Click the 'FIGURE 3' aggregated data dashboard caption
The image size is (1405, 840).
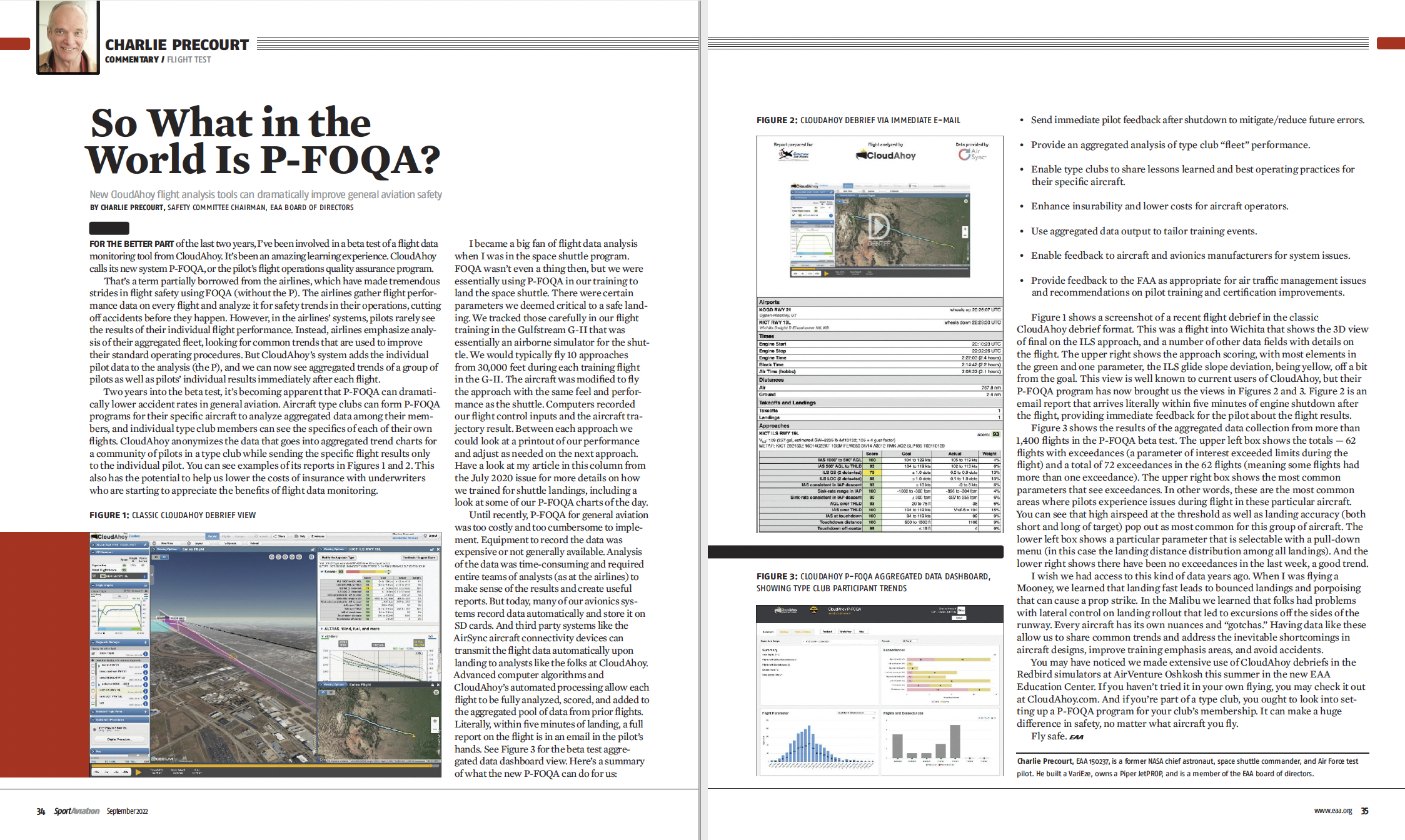coord(874,582)
